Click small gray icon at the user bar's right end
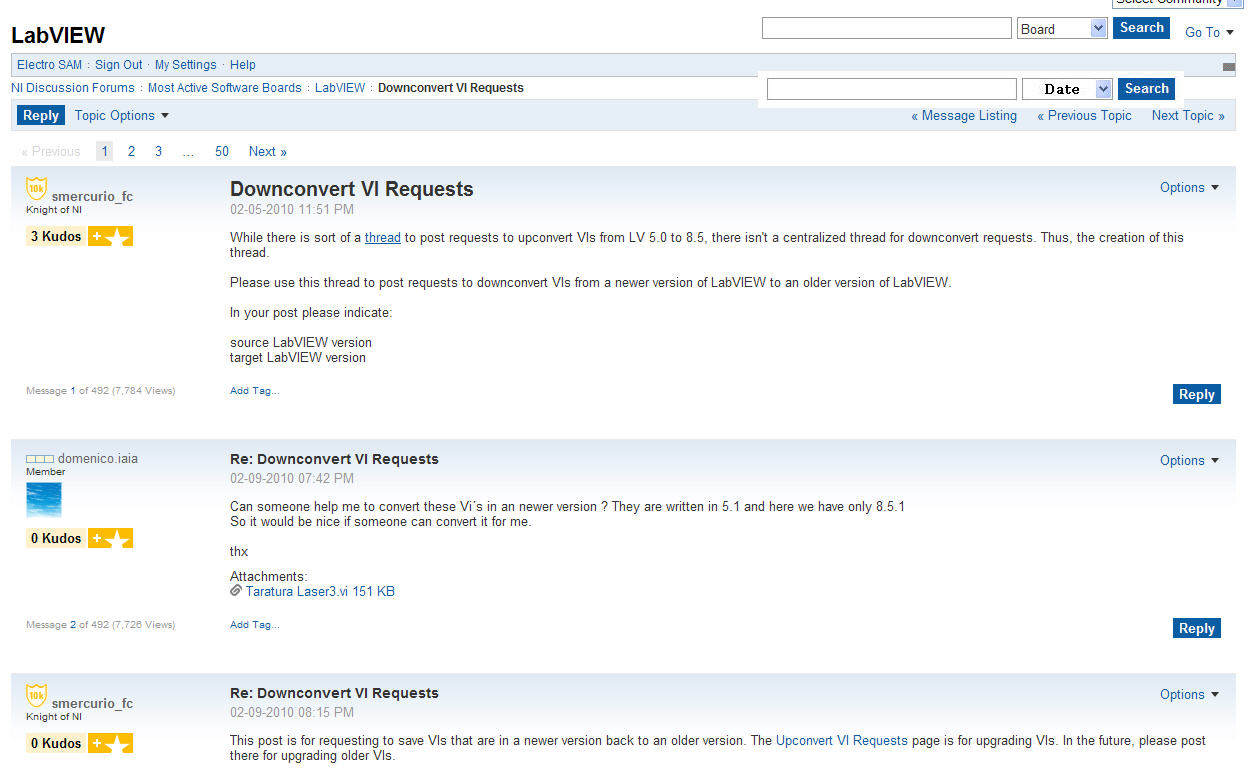1249x775 pixels. point(1229,67)
